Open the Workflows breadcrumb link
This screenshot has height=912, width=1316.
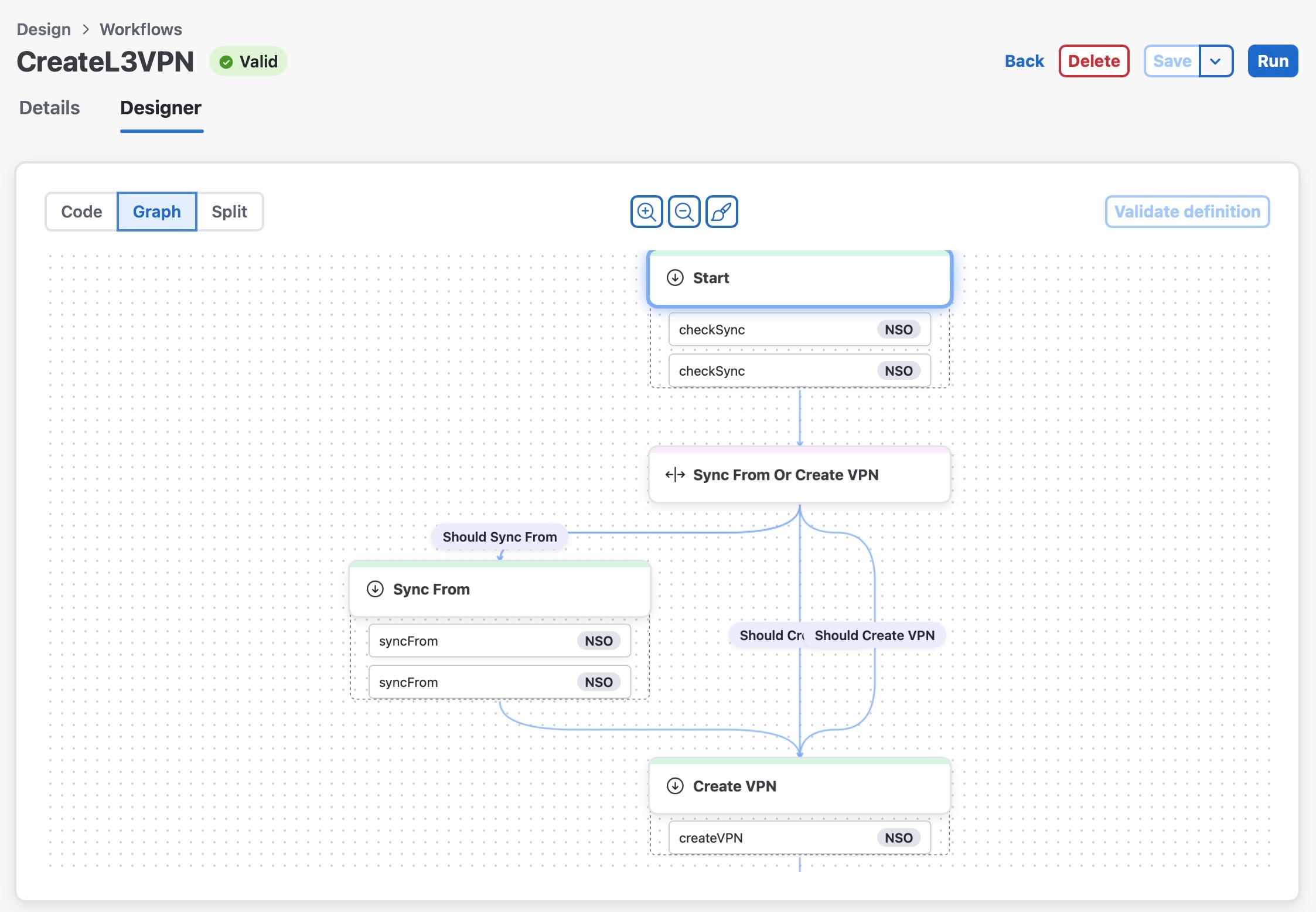[140, 29]
